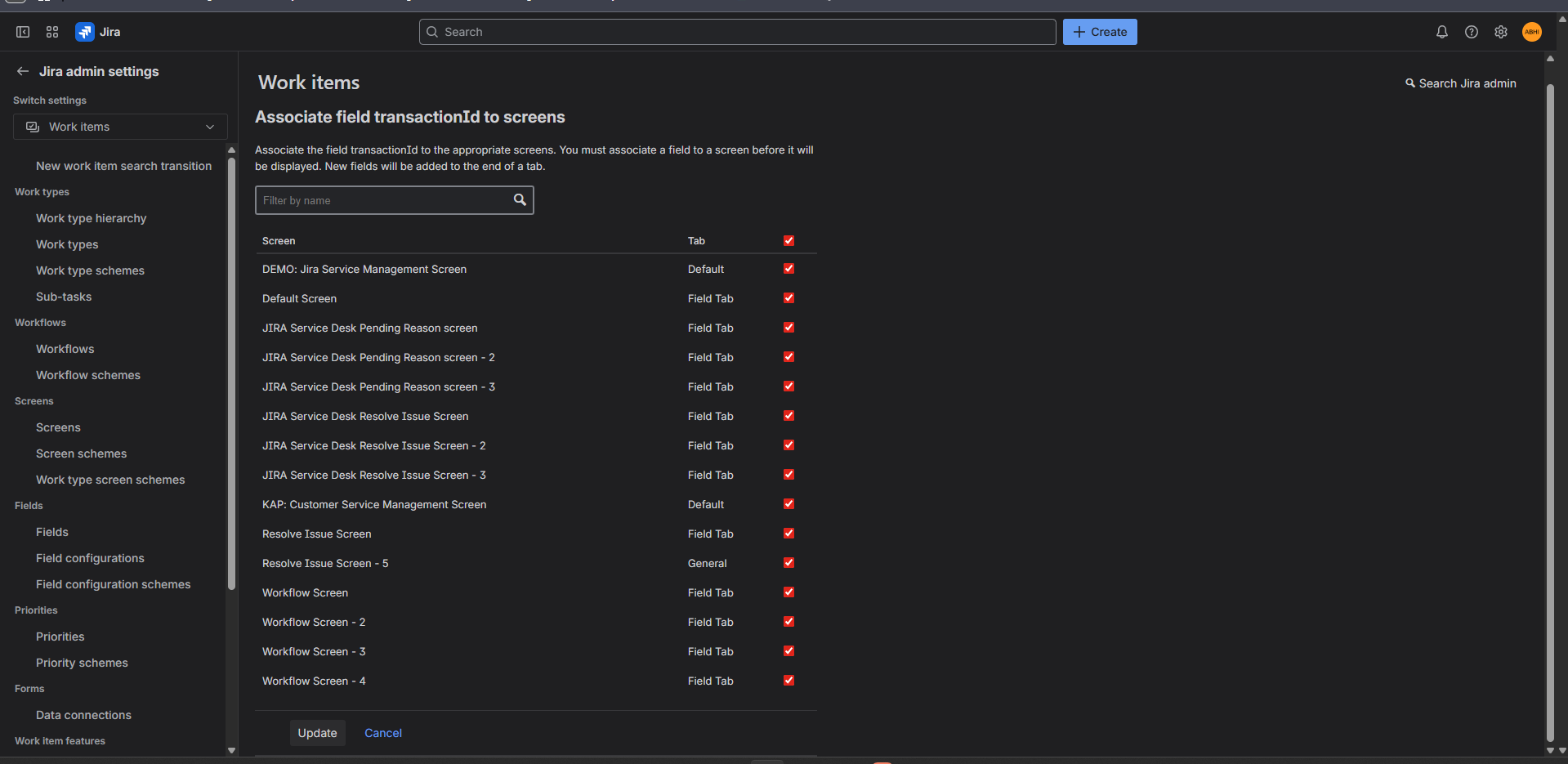The image size is (1568, 764).
Task: Open Field configurations in the sidebar
Action: pos(90,558)
